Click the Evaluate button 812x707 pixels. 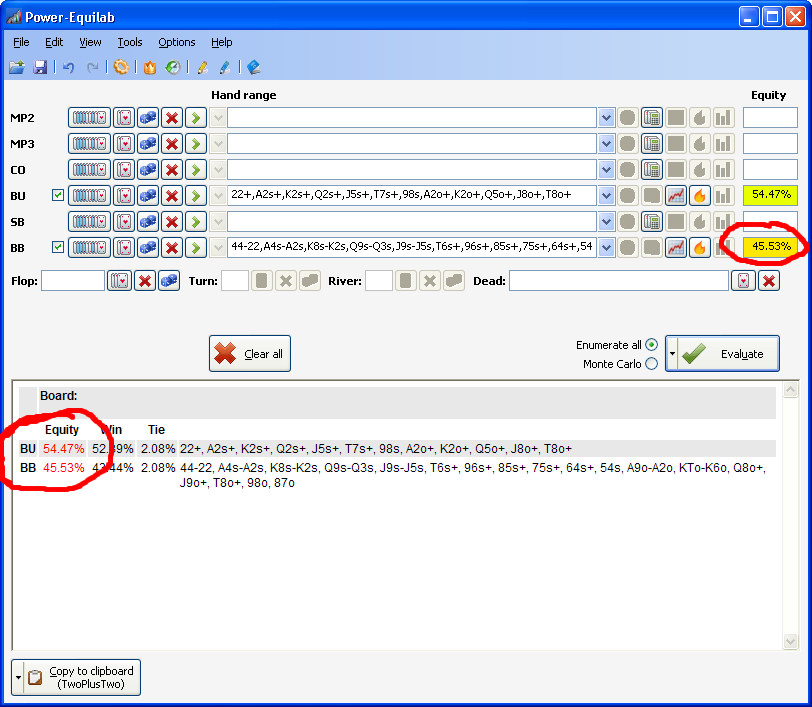(x=728, y=354)
